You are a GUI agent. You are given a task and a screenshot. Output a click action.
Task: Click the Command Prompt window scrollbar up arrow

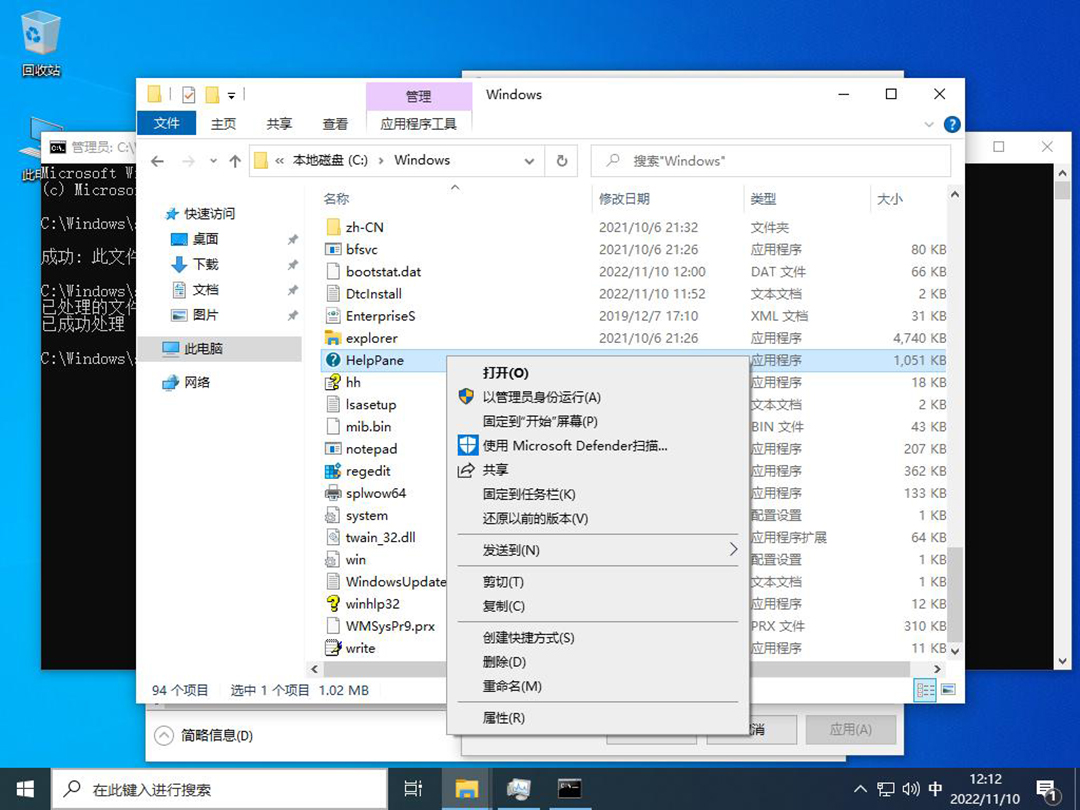1063,173
